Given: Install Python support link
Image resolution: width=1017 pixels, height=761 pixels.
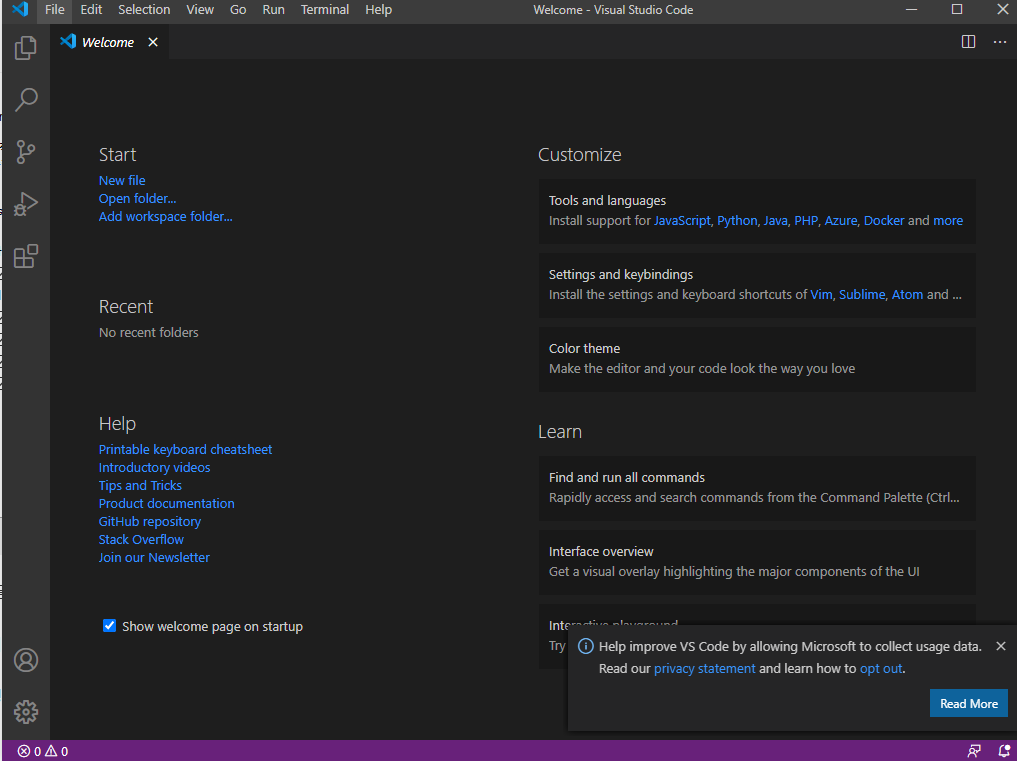Looking at the screenshot, I should [737, 221].
